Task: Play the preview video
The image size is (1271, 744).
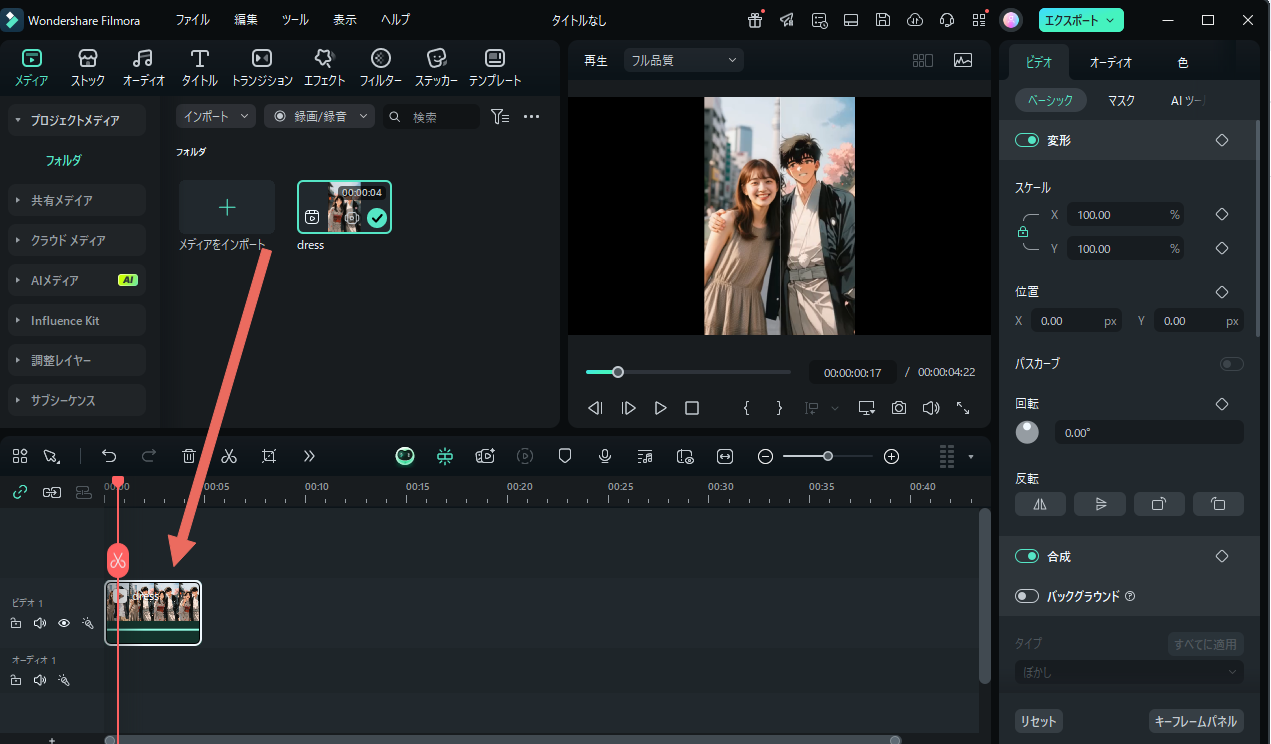Action: 660,408
